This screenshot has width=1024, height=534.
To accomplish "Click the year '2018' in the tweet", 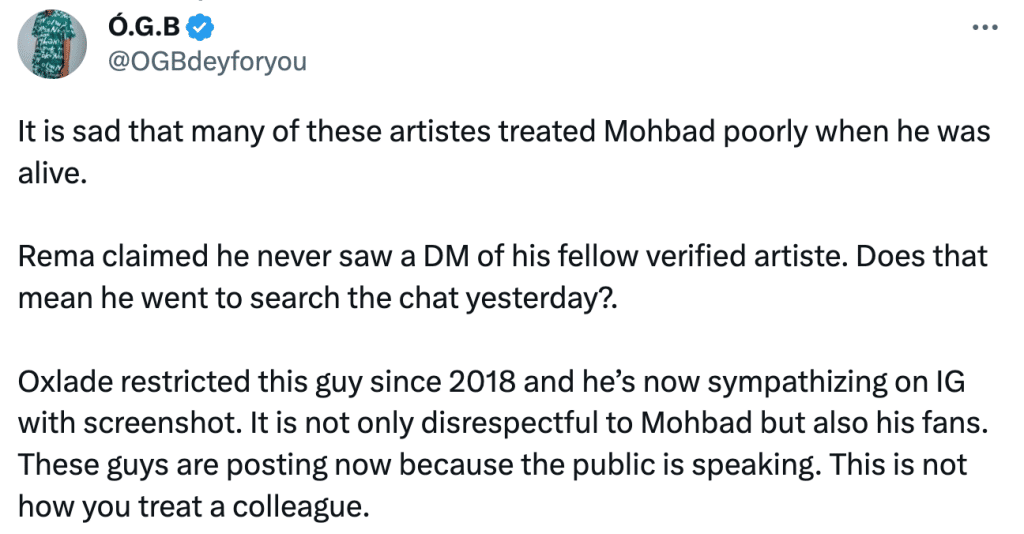I will coord(483,382).
